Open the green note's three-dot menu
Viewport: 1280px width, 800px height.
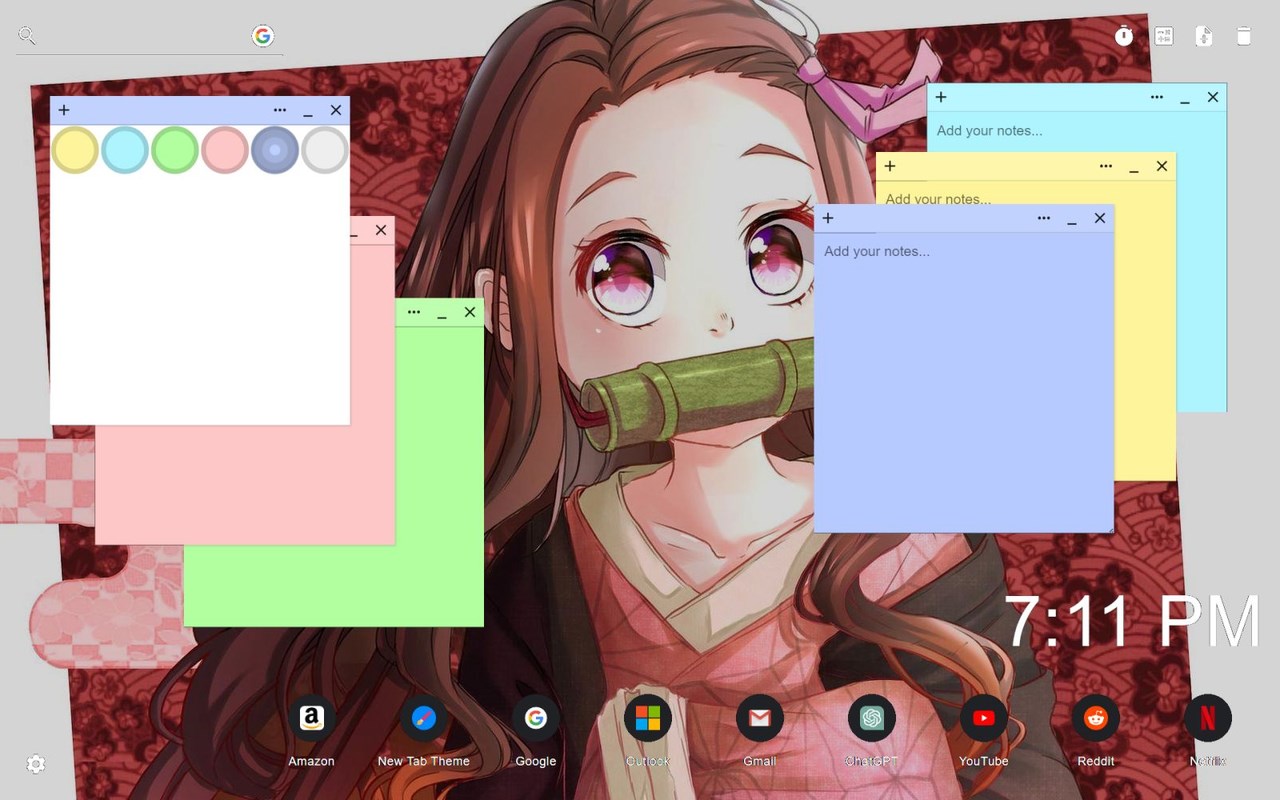point(414,312)
